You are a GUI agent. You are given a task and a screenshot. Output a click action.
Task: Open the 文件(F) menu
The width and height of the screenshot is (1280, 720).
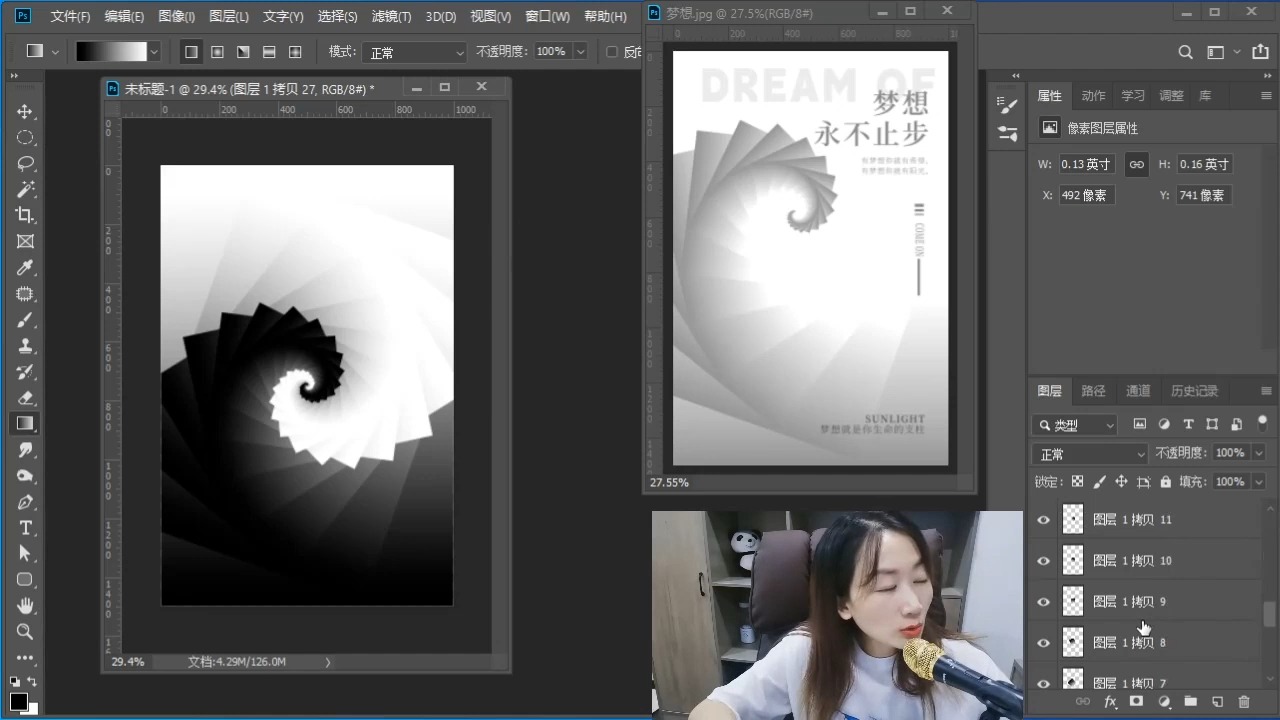click(70, 17)
